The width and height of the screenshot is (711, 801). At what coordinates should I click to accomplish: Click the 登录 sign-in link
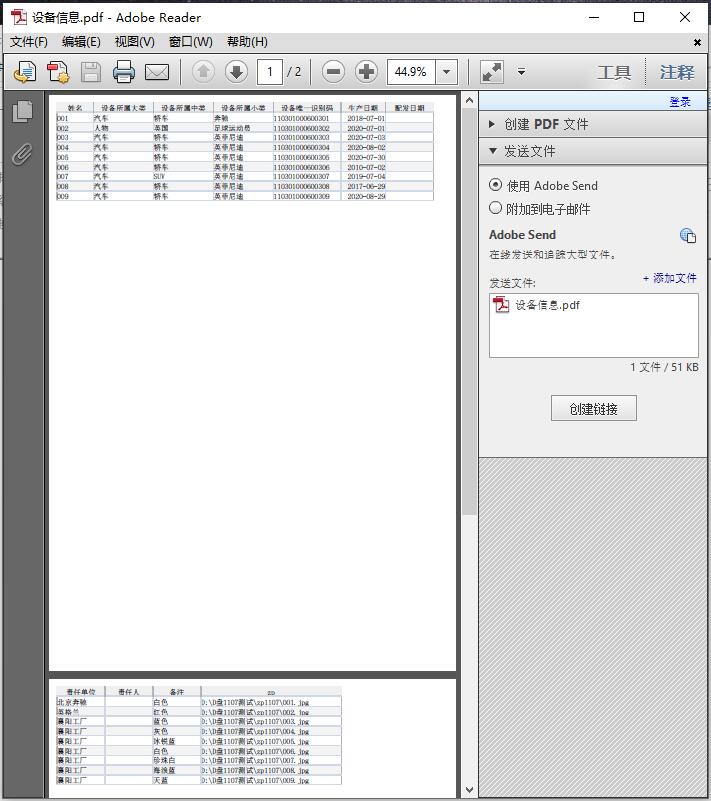point(680,102)
